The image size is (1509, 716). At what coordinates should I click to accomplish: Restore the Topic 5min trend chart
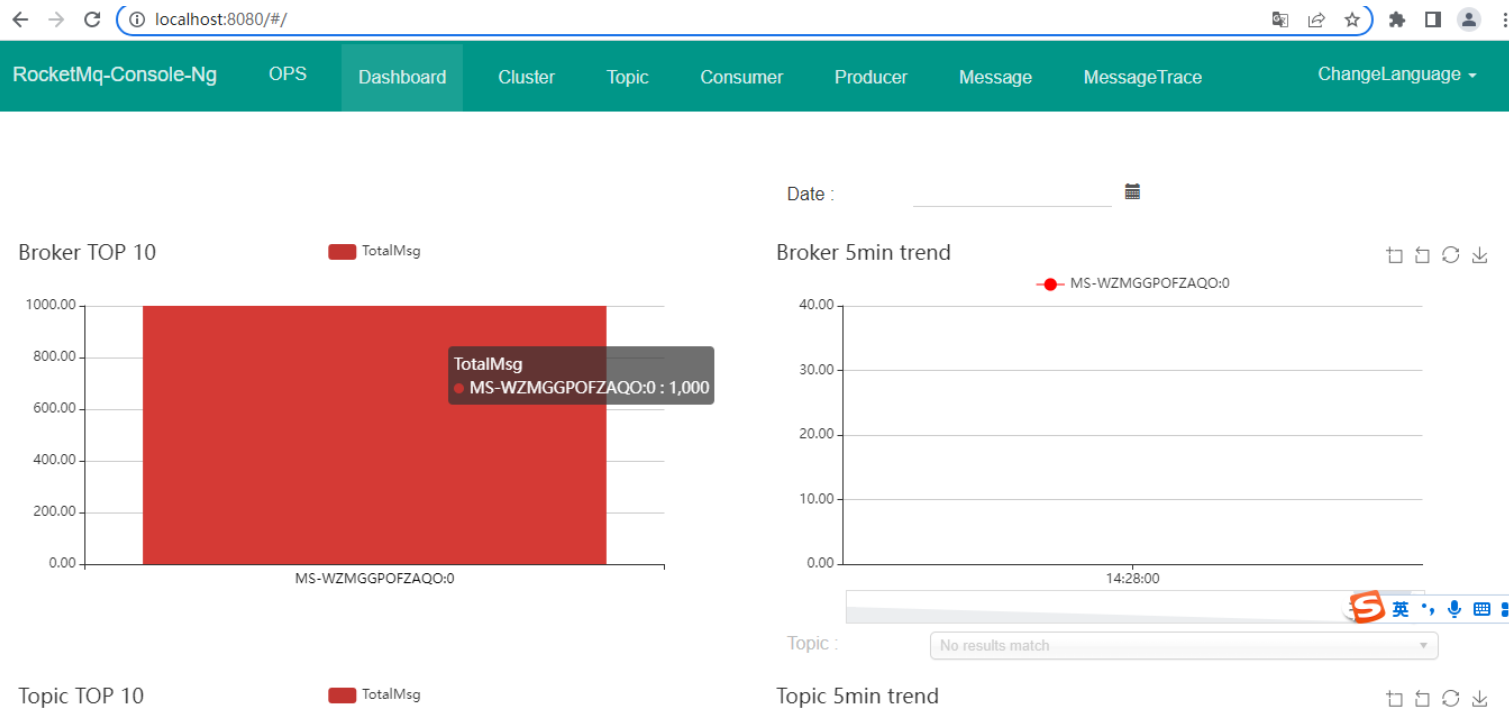[x=1450, y=699]
